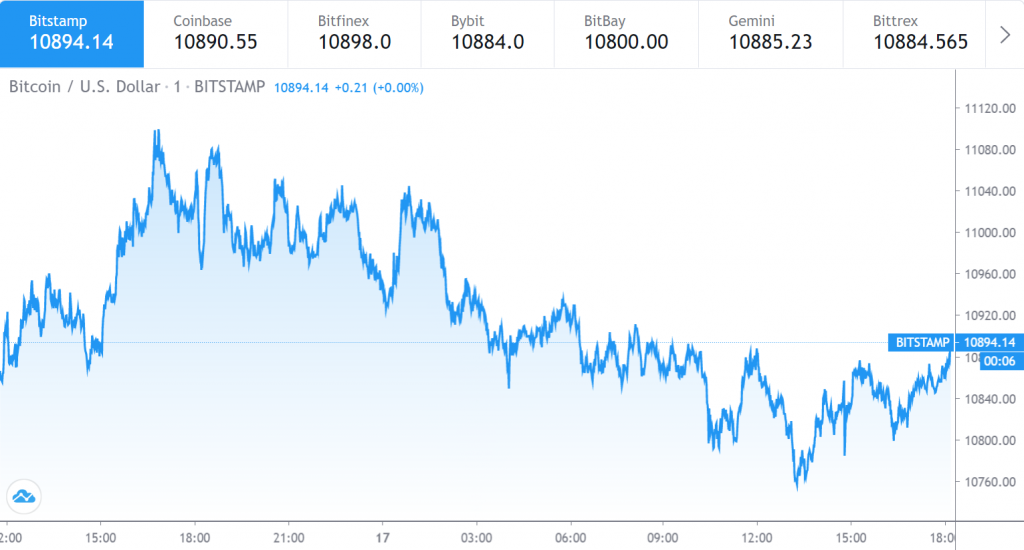Image resolution: width=1024 pixels, height=550 pixels.
Task: Click the 18:00 time axis label
Action: coord(194,535)
